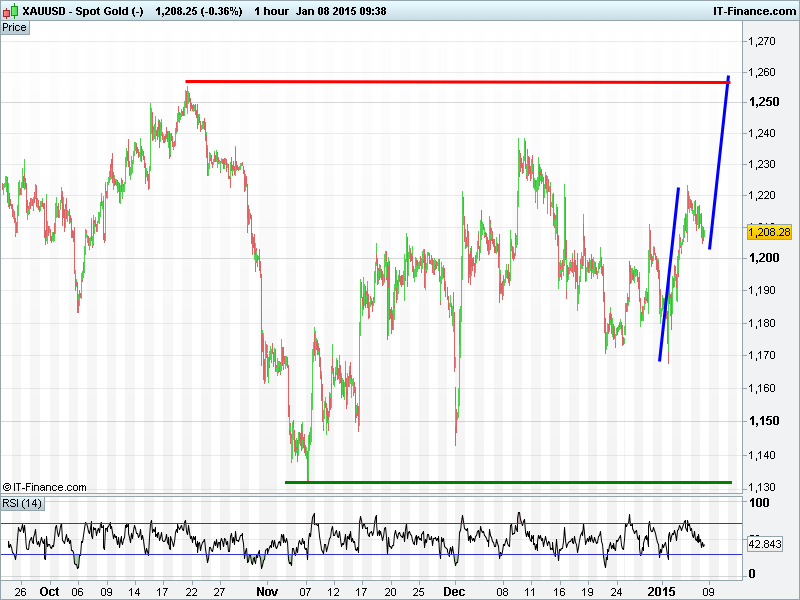
Task: Click the © IT-Finance.com watermark
Action: 45,487
